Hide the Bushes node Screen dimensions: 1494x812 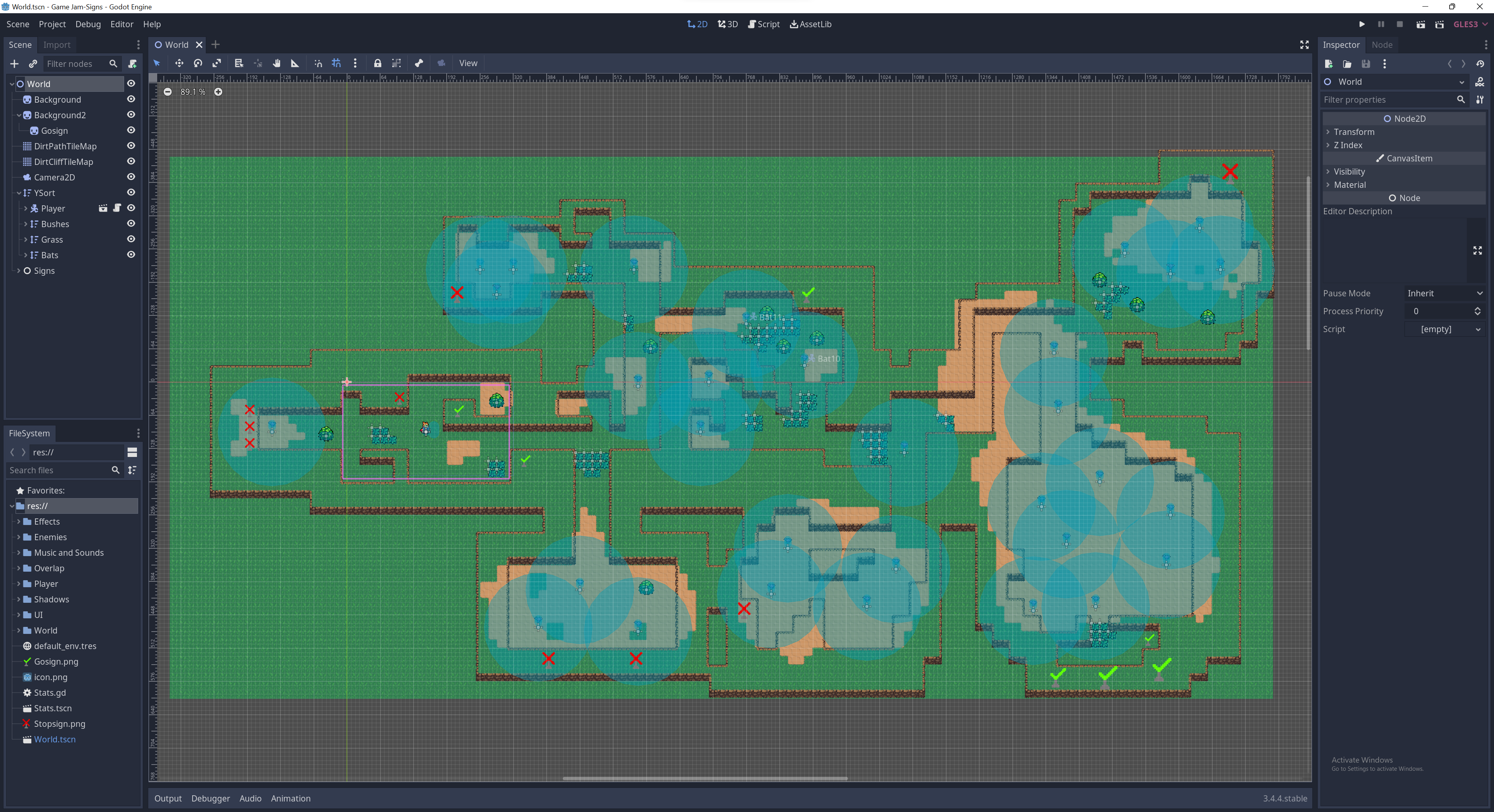pyautogui.click(x=131, y=224)
